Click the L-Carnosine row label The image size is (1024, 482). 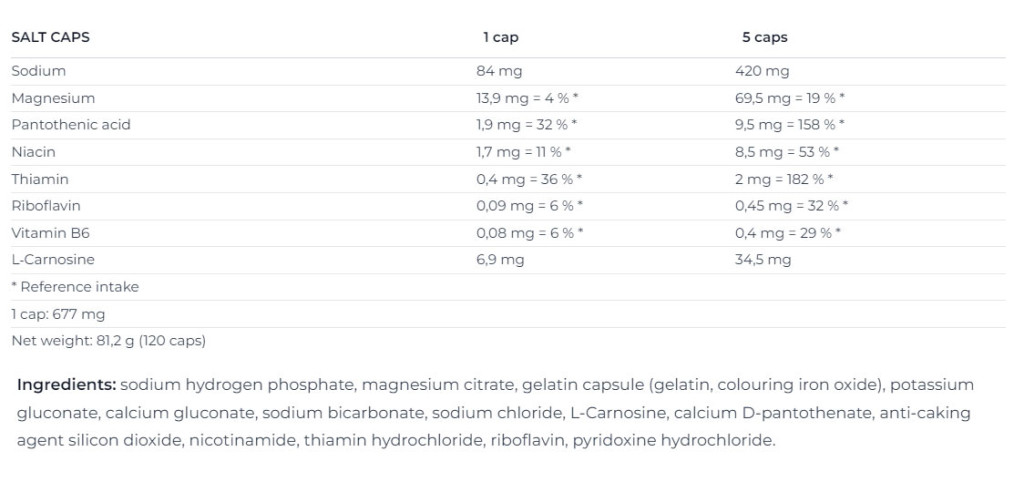pyautogui.click(x=53, y=259)
